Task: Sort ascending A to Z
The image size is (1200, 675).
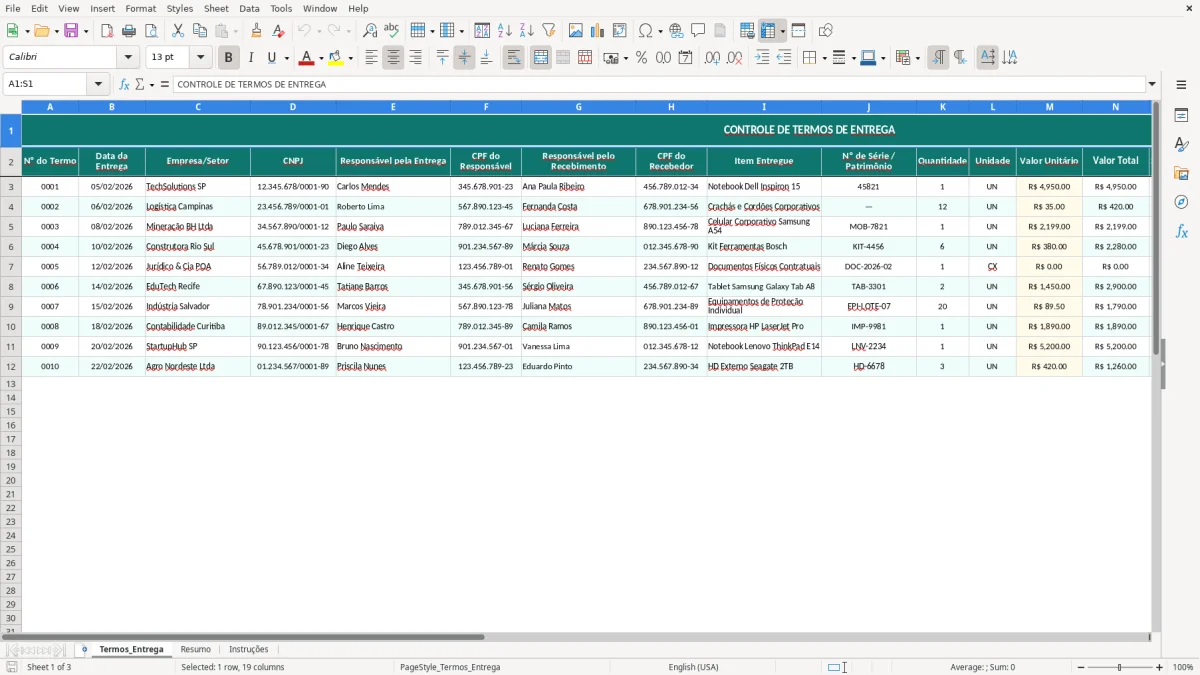Action: coord(505,31)
